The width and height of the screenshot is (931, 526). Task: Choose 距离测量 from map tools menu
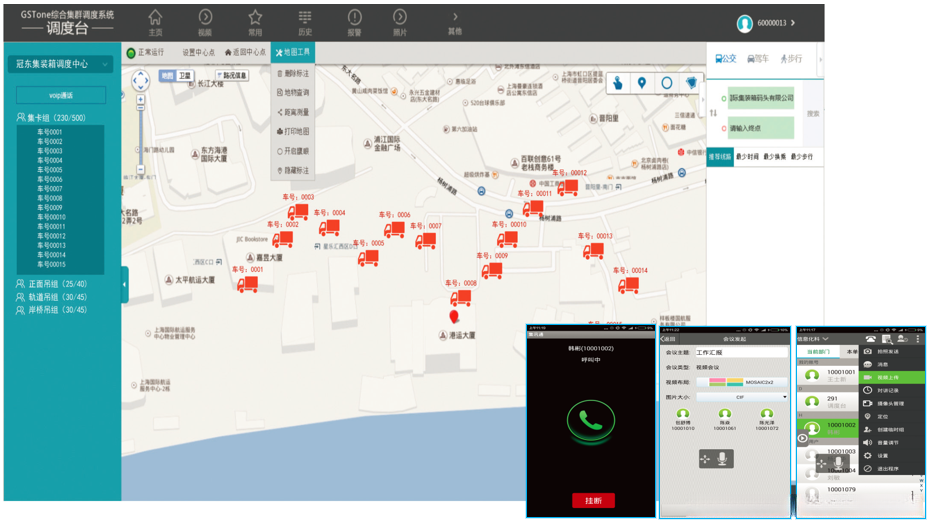pos(293,112)
